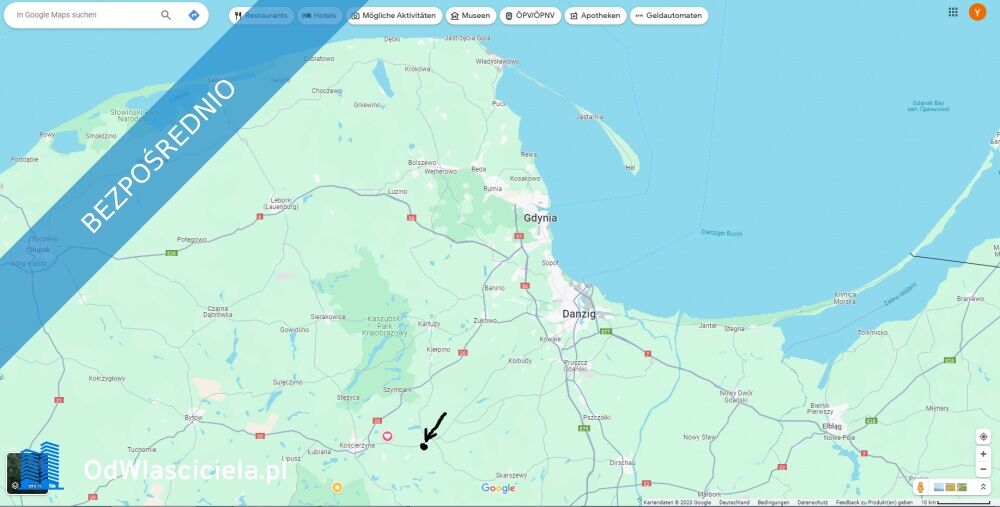
Task: Click the Gdynia city label
Action: pyautogui.click(x=540, y=218)
